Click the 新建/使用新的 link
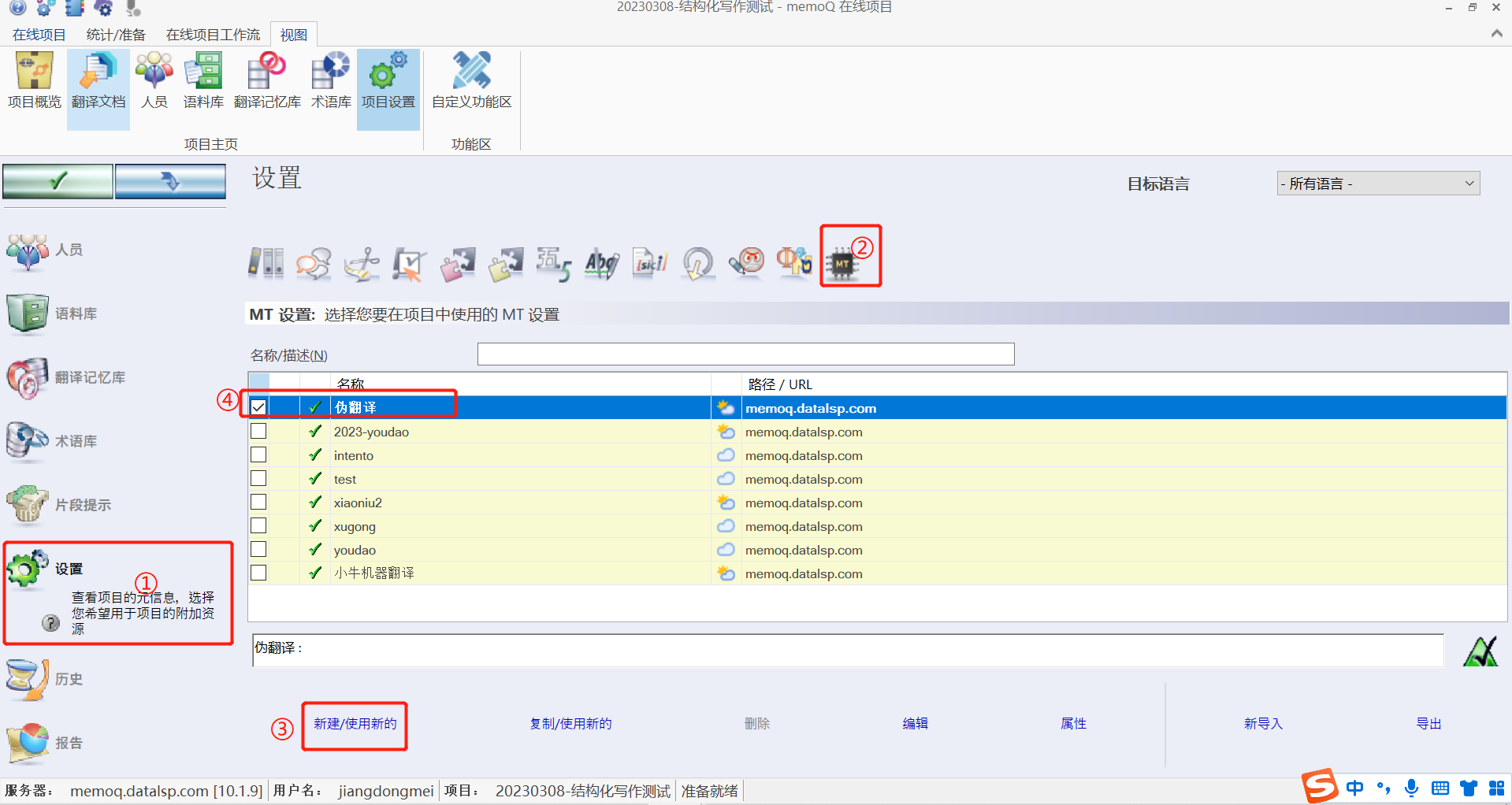Image resolution: width=1512 pixels, height=805 pixels. [x=355, y=724]
